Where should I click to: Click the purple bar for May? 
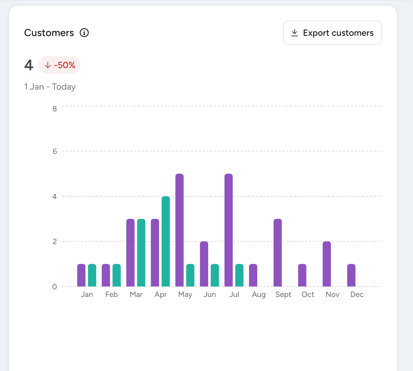(x=179, y=230)
